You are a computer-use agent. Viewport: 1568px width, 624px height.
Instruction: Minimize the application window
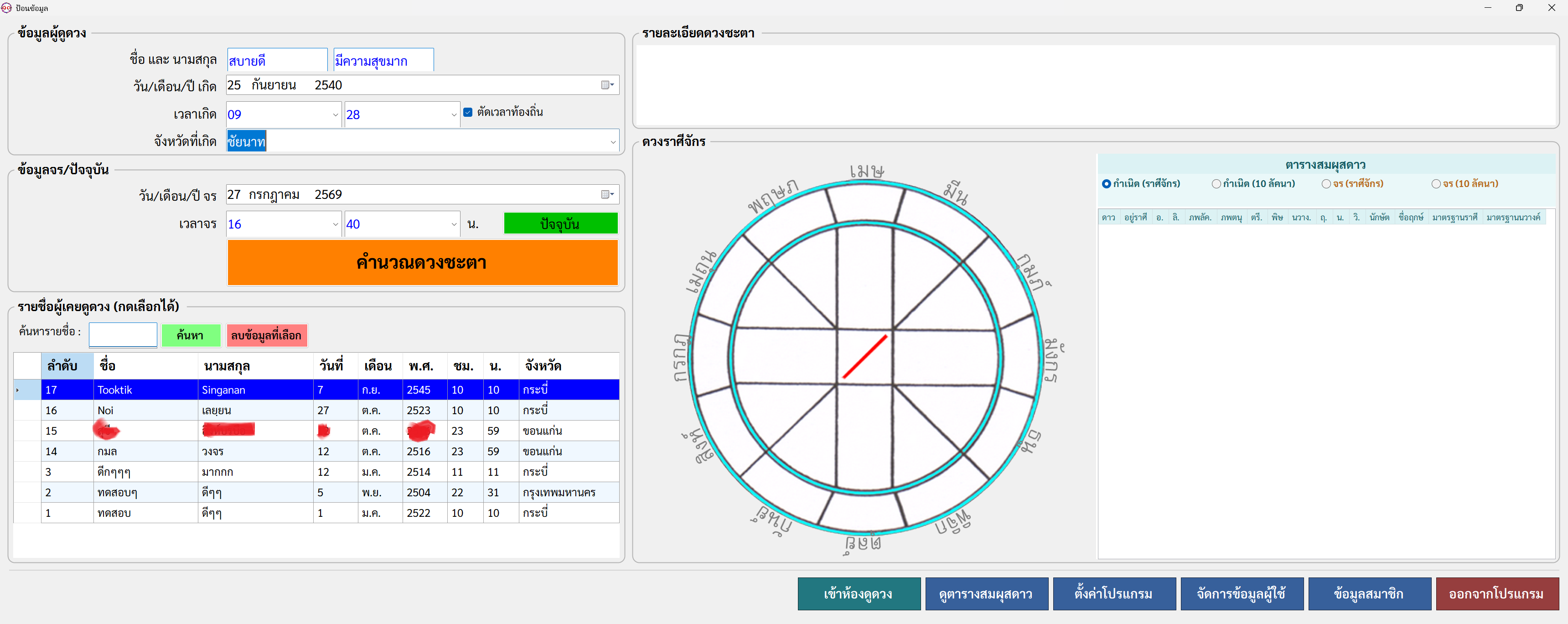click(x=1488, y=8)
